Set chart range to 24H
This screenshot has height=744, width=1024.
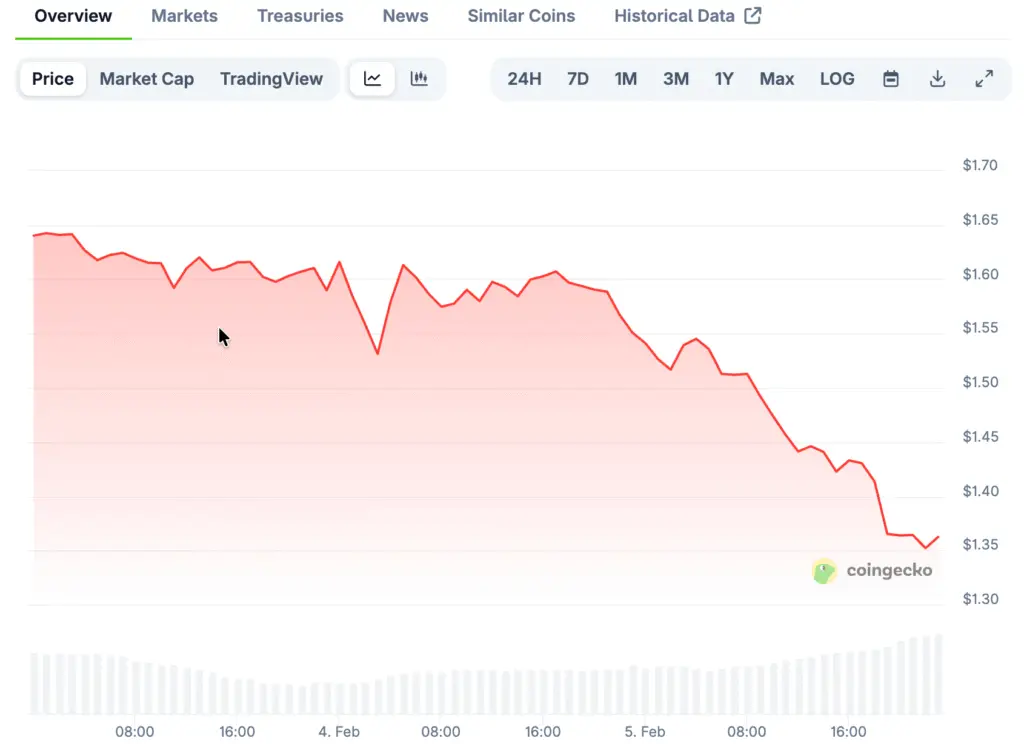(x=524, y=79)
